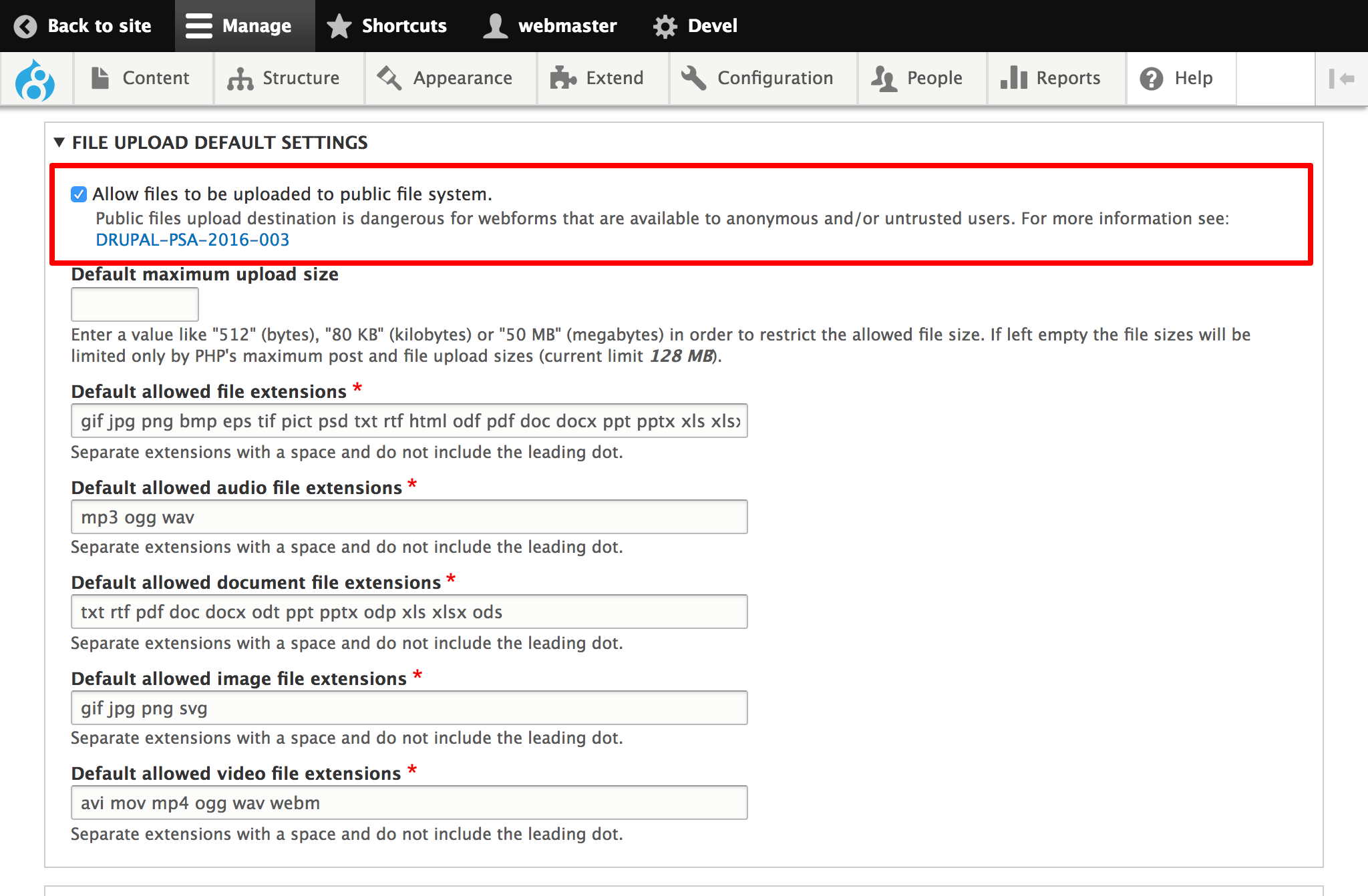Click the People users icon

[x=884, y=78]
